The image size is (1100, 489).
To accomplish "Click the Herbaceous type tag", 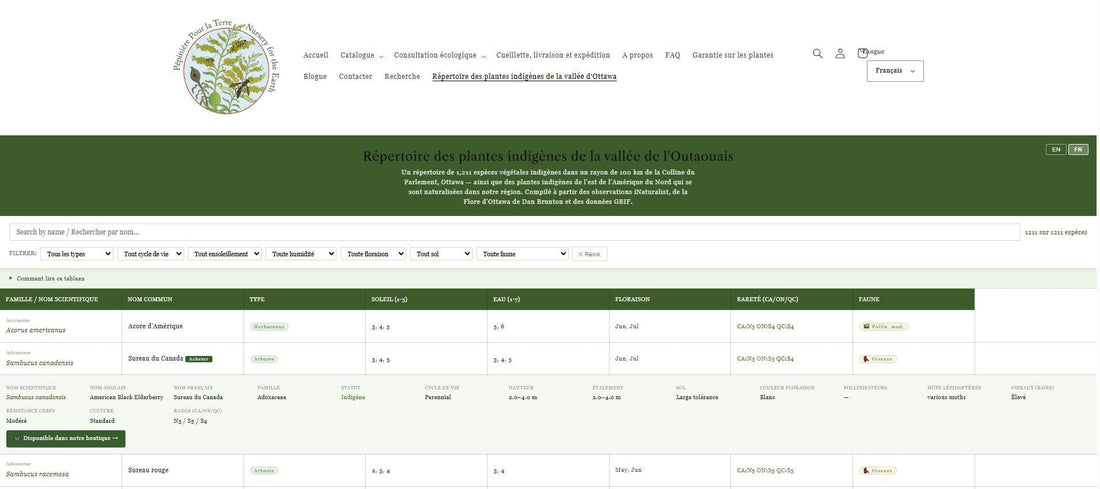I will point(269,326).
